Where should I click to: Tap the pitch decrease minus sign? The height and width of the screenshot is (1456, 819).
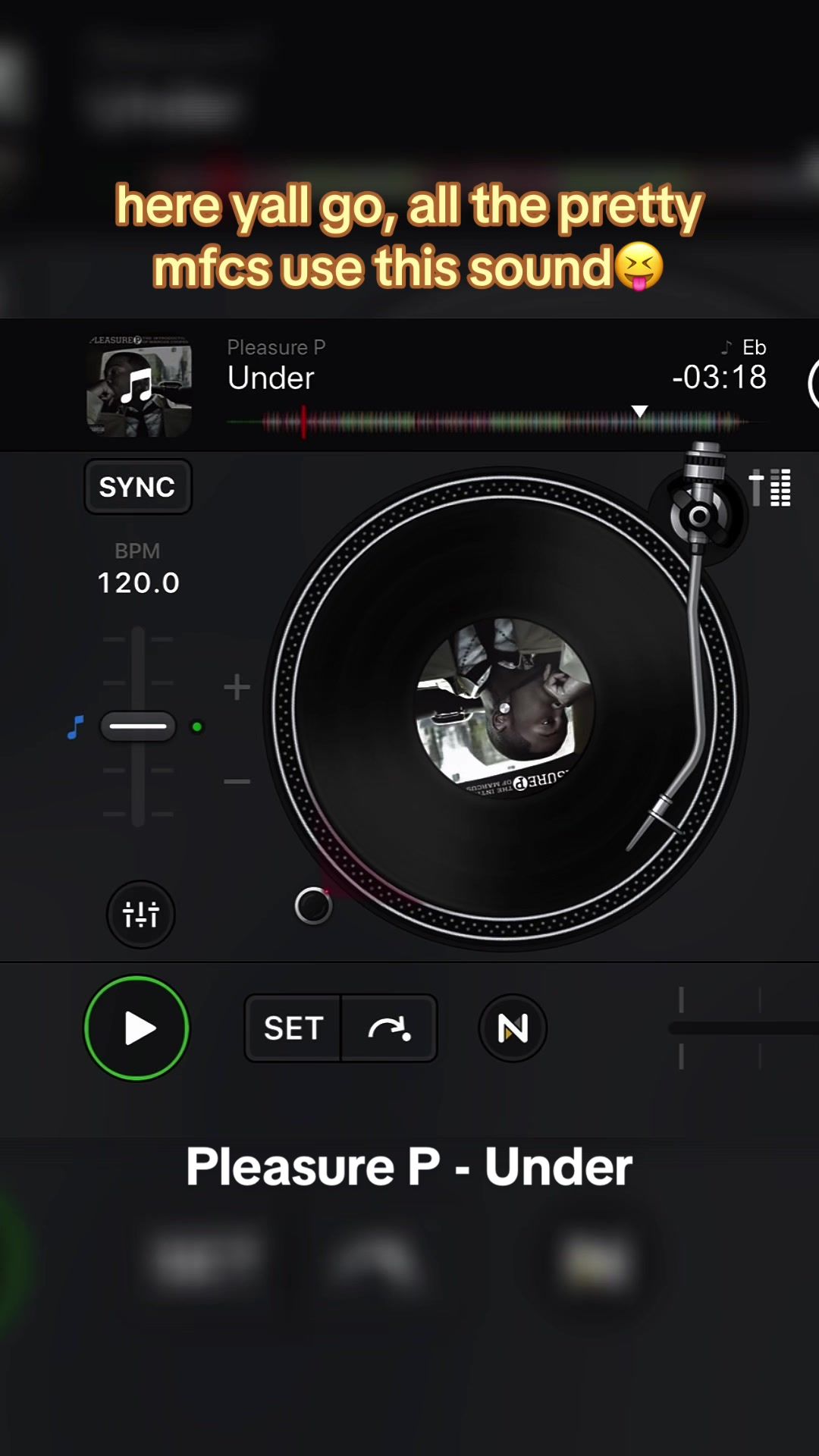coord(237,781)
